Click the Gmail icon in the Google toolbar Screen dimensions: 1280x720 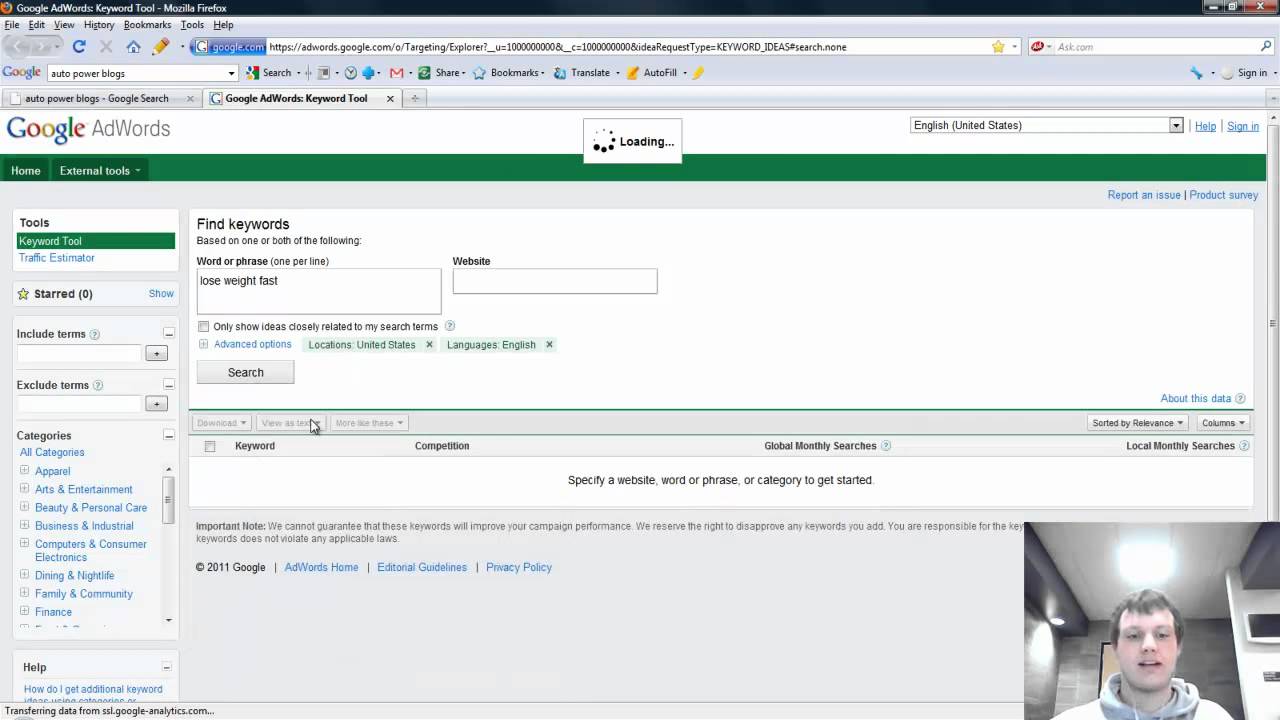point(397,73)
